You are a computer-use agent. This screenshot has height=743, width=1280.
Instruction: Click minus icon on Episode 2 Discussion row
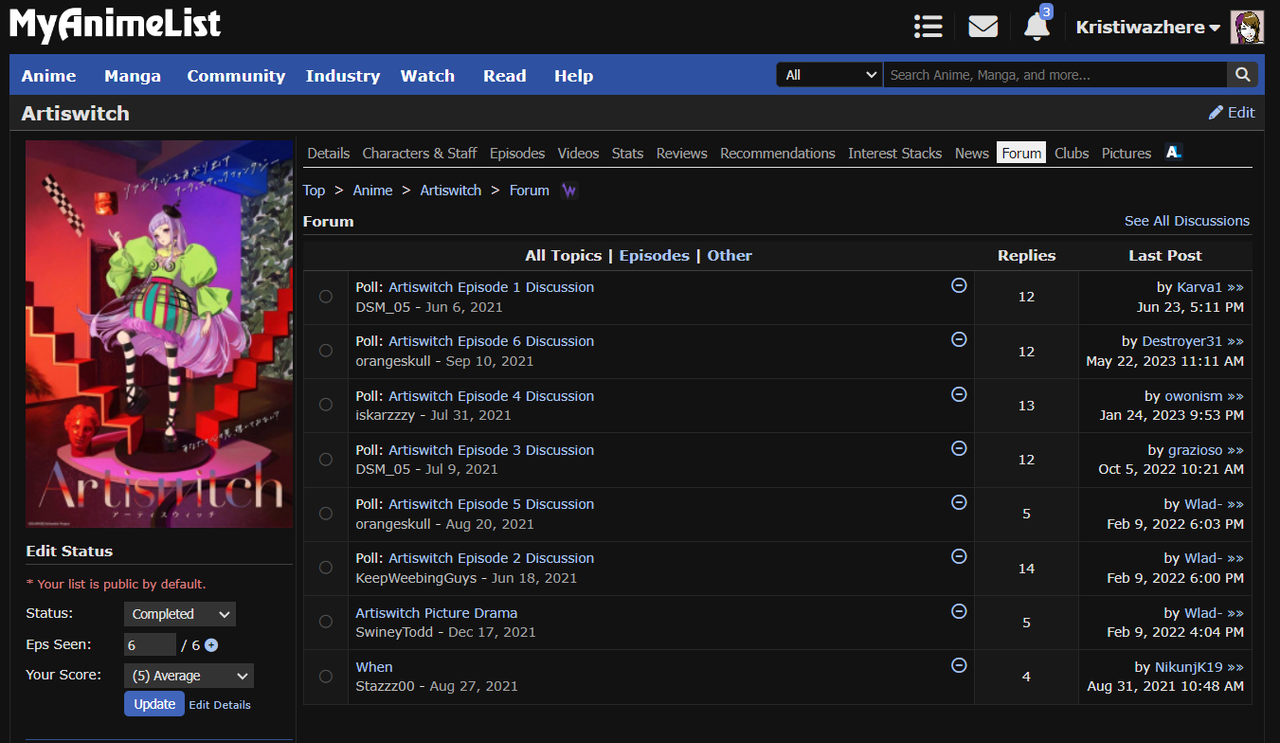coord(959,556)
